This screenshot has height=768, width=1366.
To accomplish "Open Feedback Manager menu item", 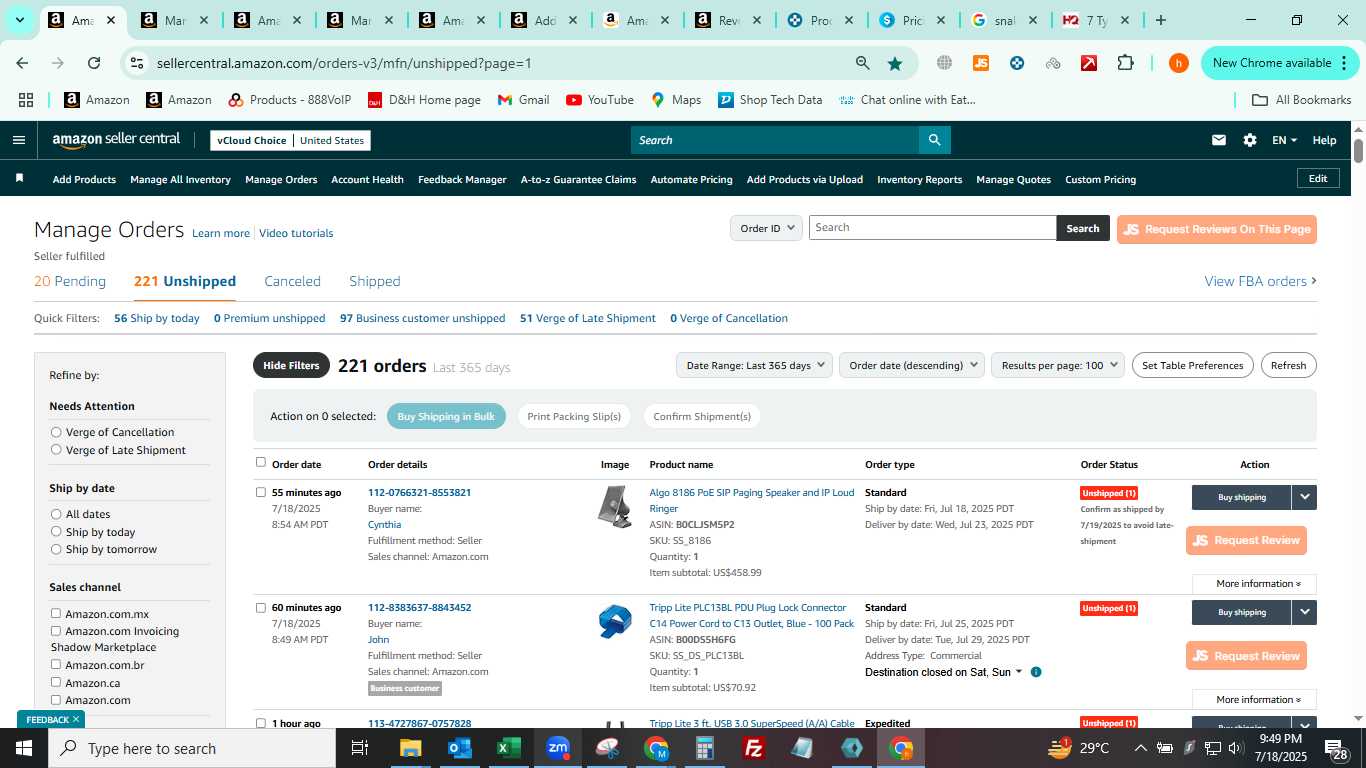I will tap(462, 179).
